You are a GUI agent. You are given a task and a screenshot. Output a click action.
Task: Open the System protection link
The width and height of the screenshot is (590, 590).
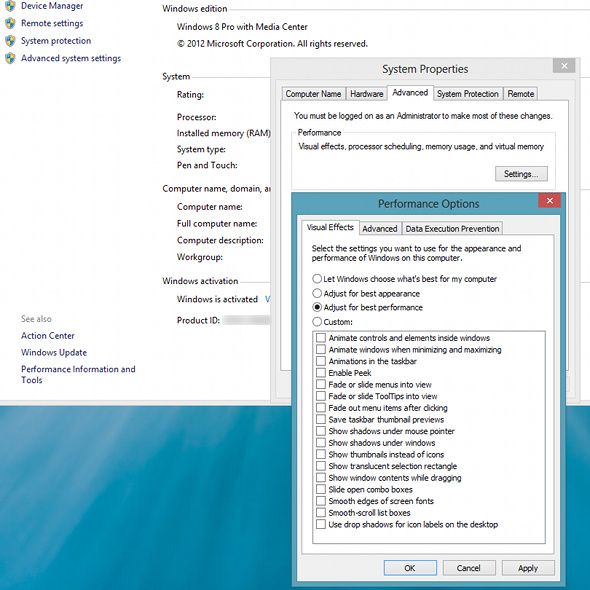coord(56,41)
